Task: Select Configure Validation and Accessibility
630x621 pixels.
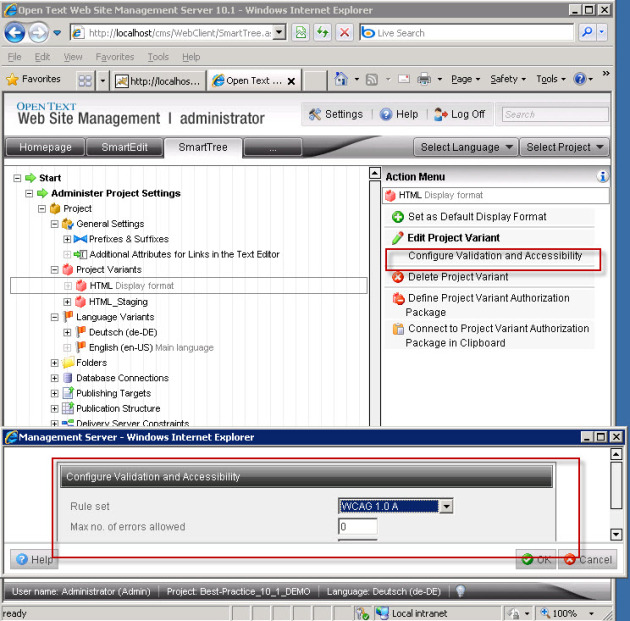Action: tap(495, 255)
